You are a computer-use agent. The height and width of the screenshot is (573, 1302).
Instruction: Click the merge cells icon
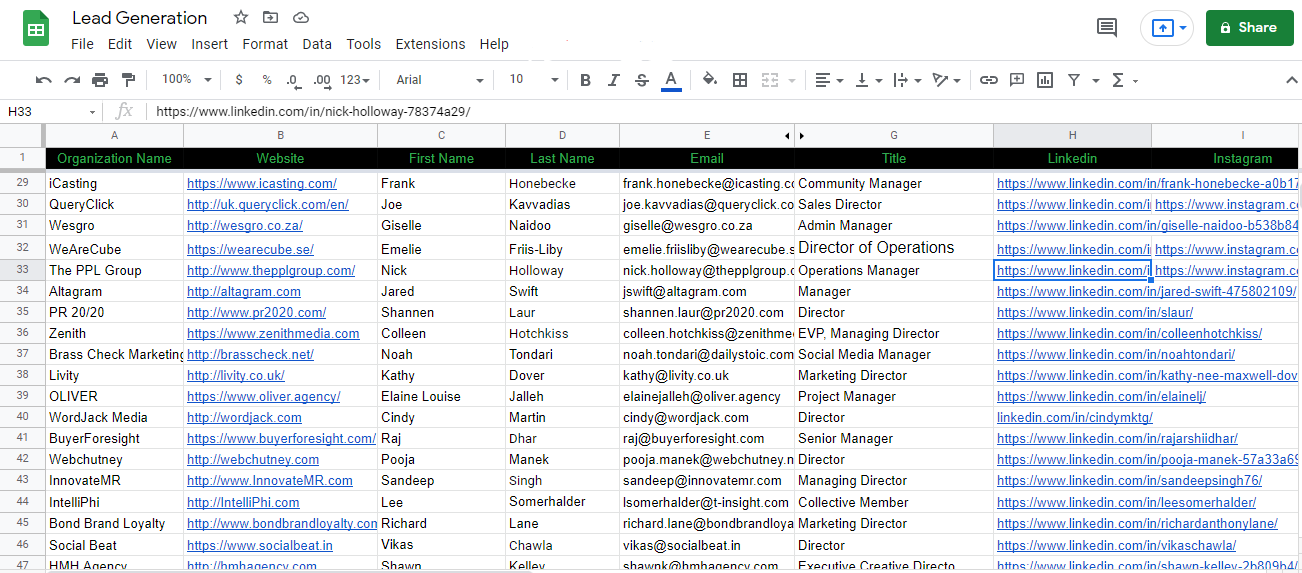tap(770, 80)
